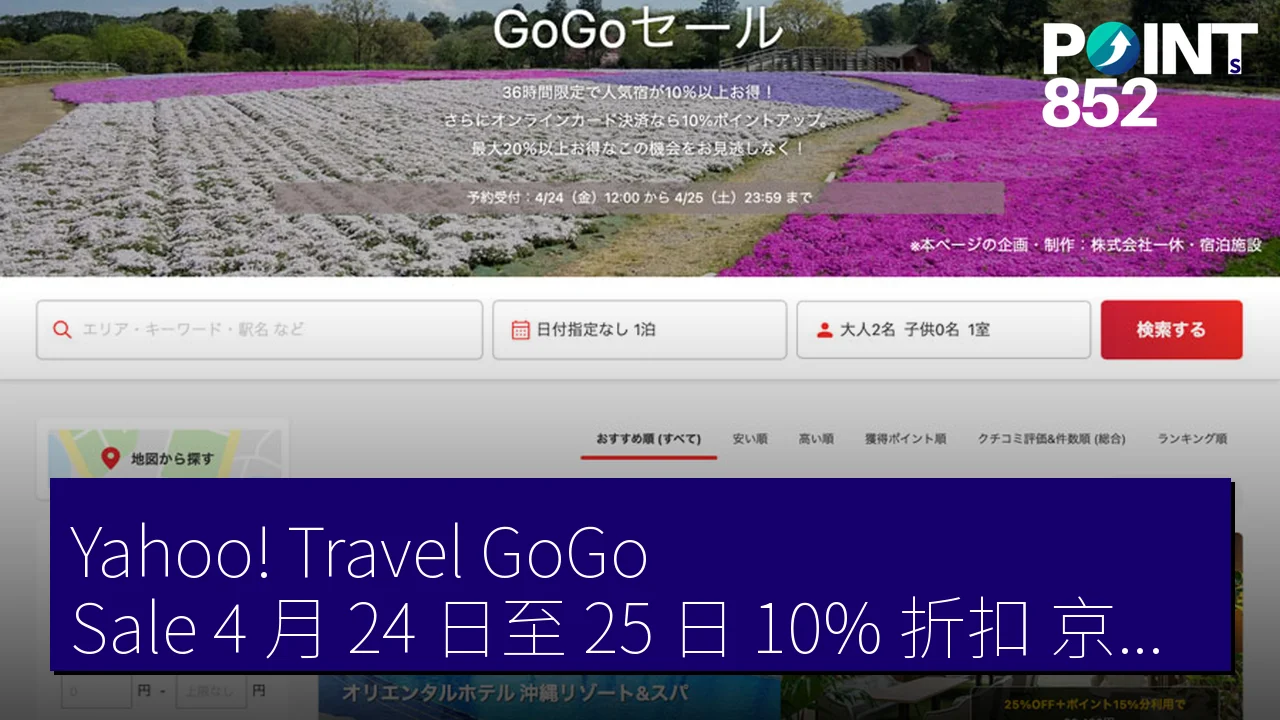The width and height of the screenshot is (1280, 720).
Task: Select the おすすめ順 (すべて) sort tab
Action: [648, 439]
